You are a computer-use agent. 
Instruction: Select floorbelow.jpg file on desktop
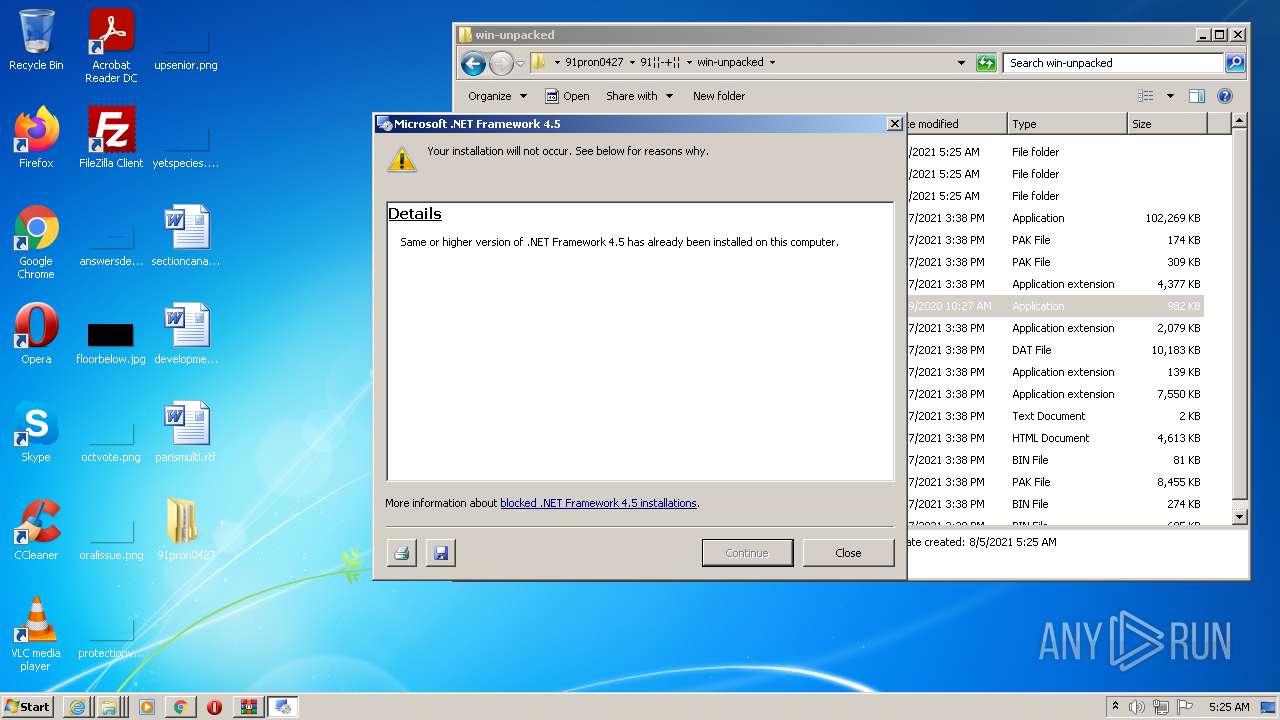click(x=111, y=342)
